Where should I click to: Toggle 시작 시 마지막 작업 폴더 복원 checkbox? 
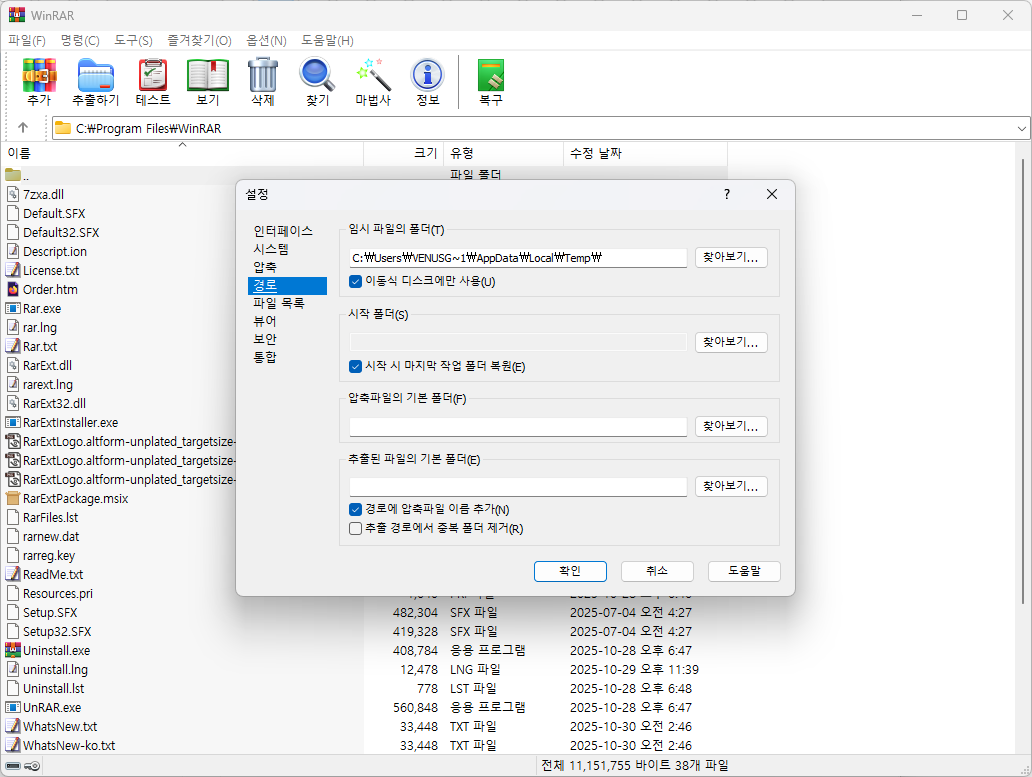point(355,366)
